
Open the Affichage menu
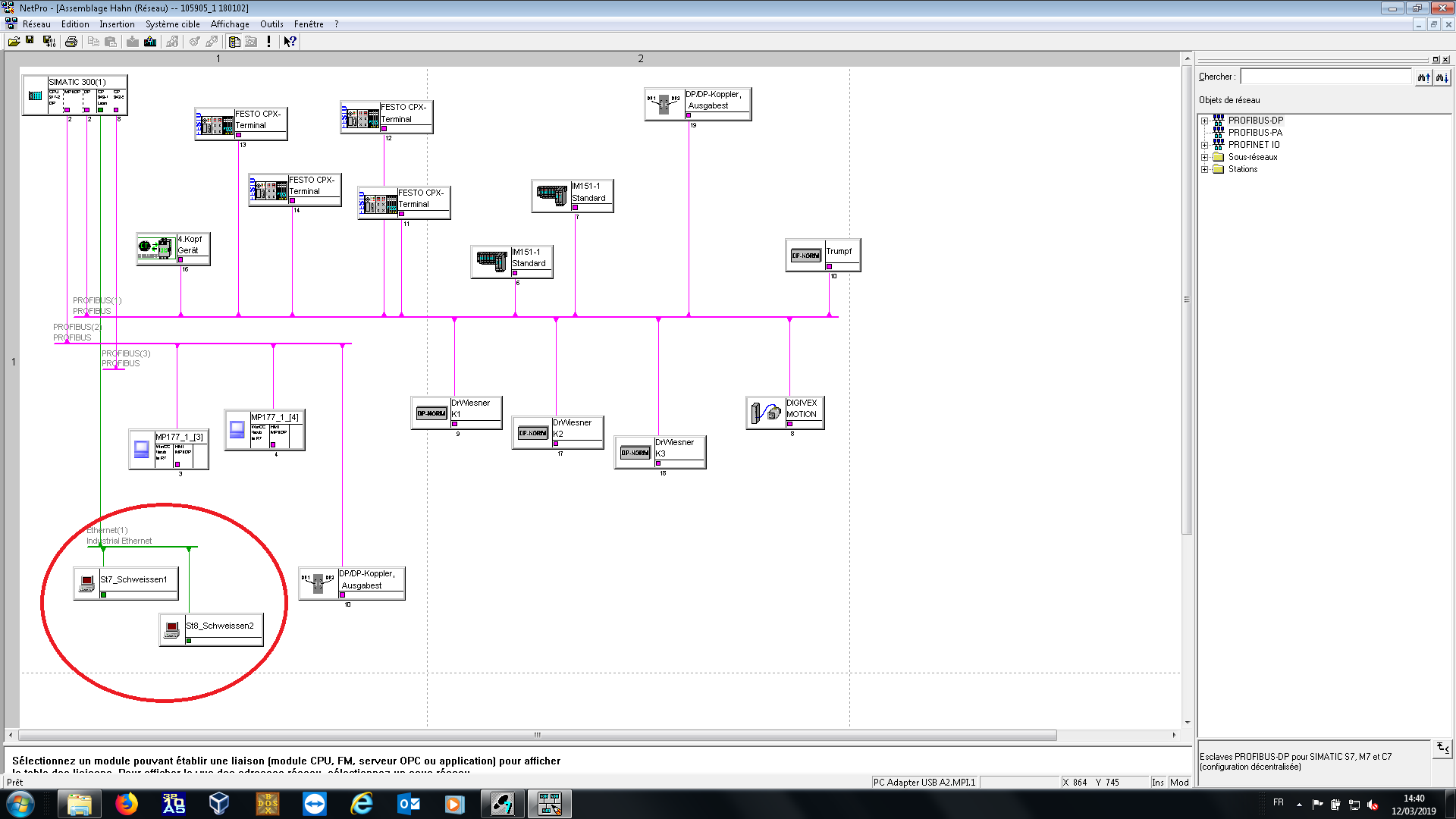(230, 24)
